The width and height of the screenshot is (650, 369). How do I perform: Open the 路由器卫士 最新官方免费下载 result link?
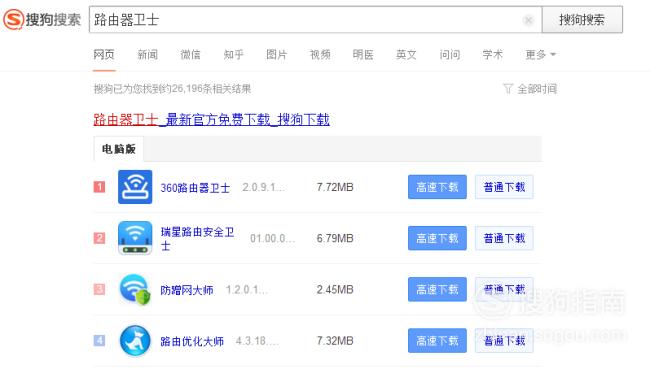coord(211,120)
